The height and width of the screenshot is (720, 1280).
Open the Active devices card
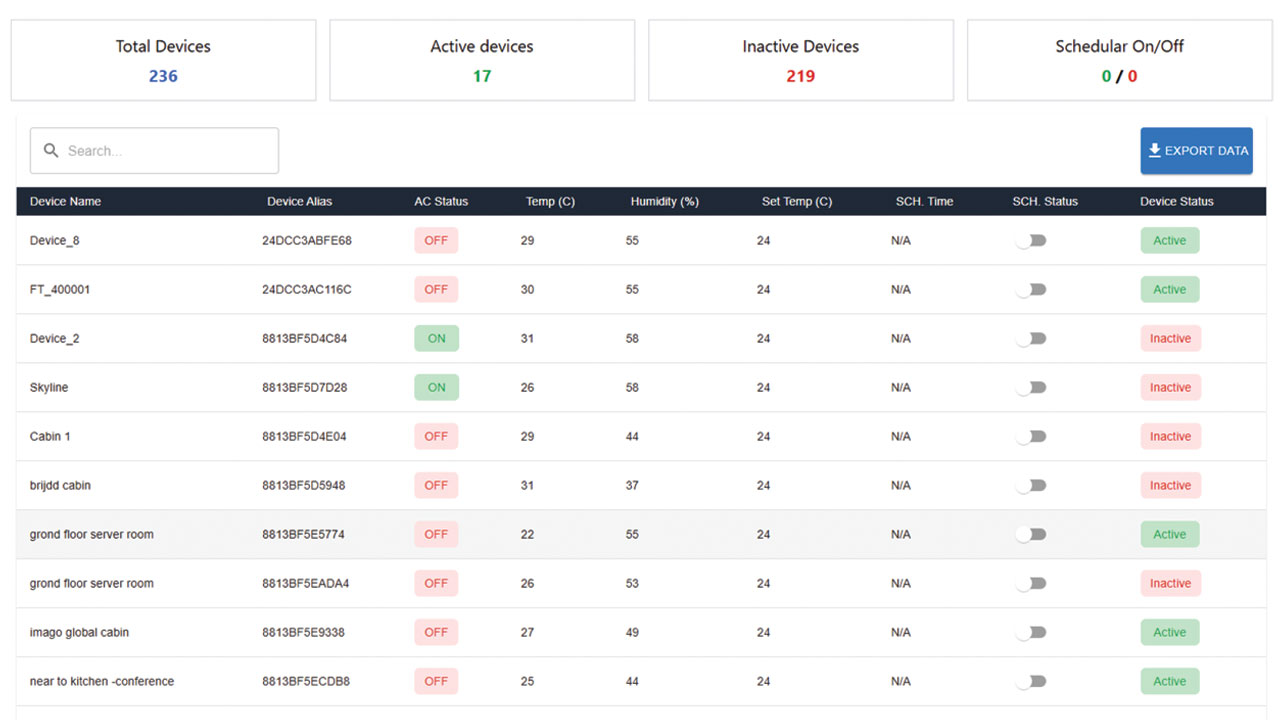(x=482, y=60)
